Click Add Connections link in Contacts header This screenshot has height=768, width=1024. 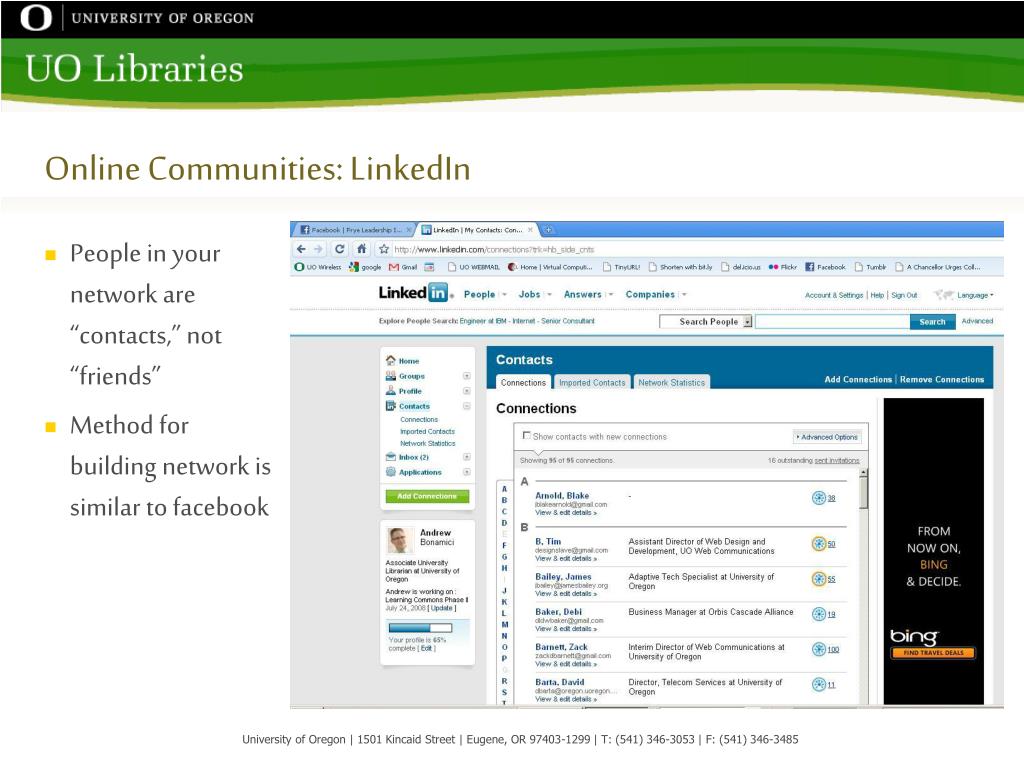click(857, 379)
